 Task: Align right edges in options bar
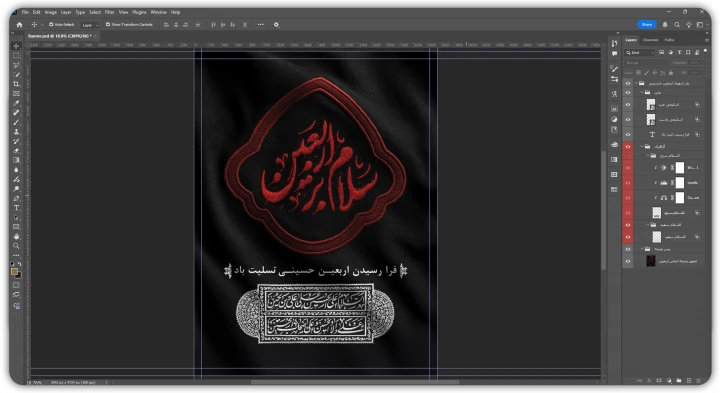pyautogui.click(x=186, y=25)
